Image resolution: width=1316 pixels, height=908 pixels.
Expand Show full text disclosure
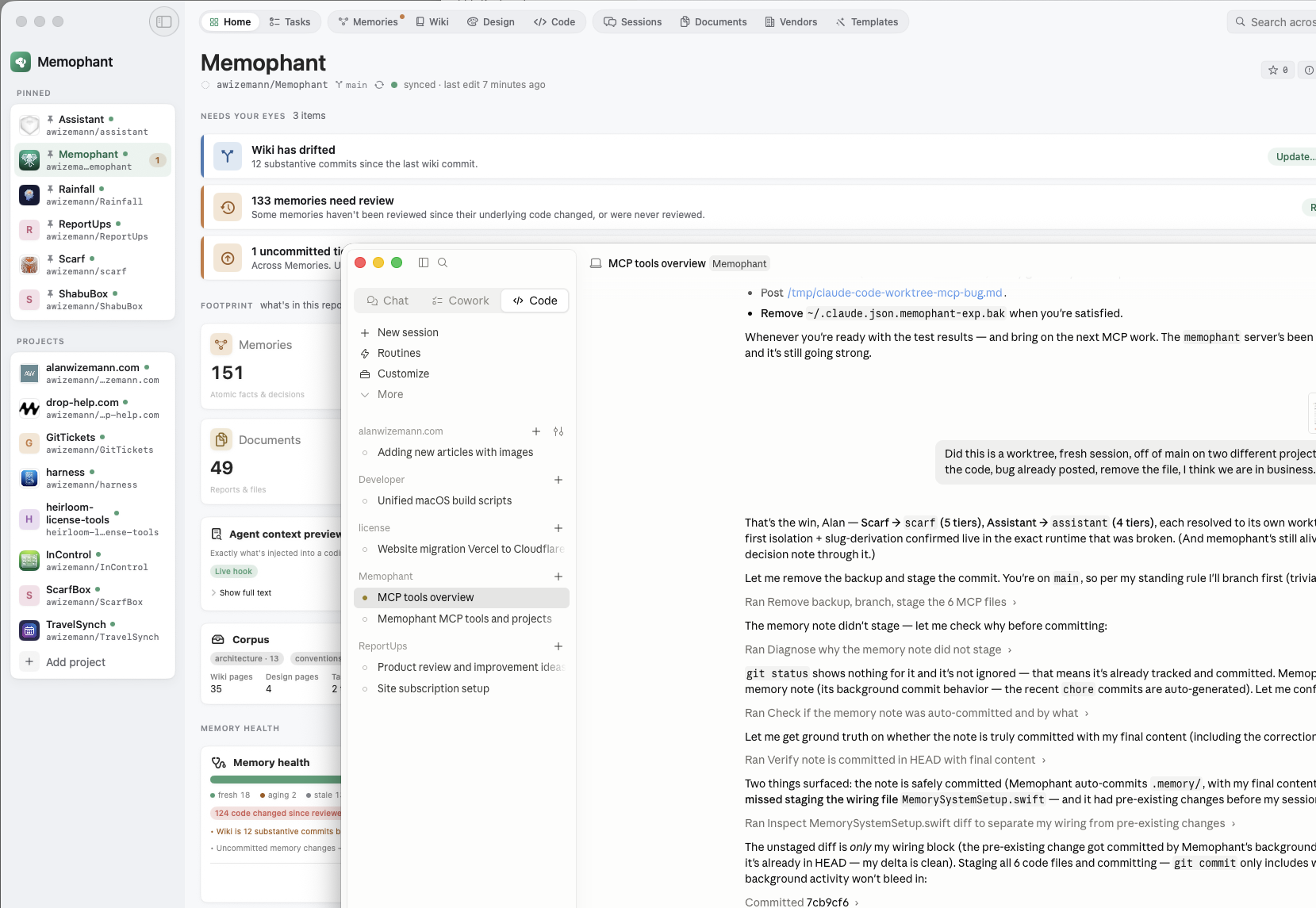(x=241, y=592)
